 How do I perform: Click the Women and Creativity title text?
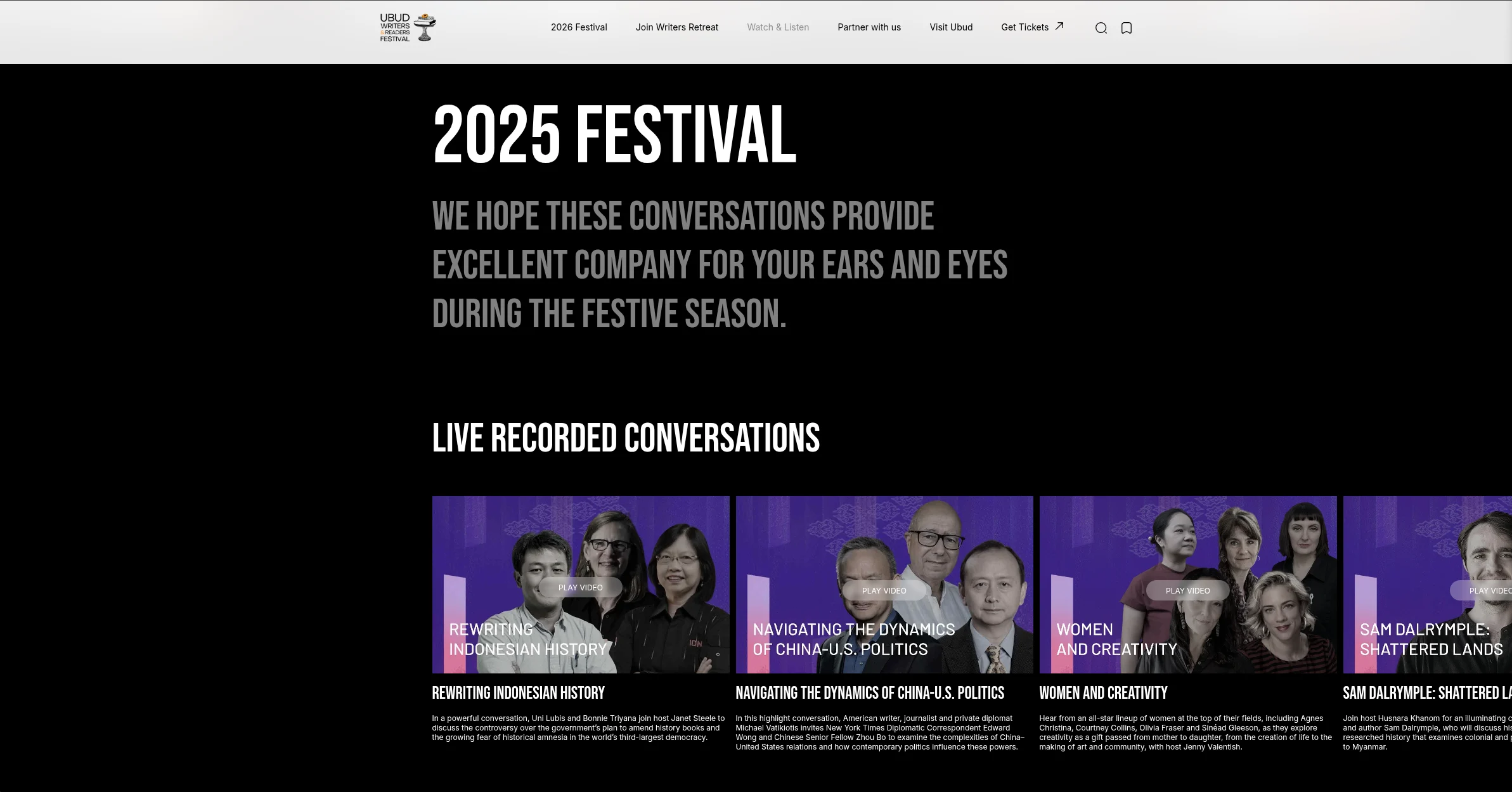click(1103, 692)
